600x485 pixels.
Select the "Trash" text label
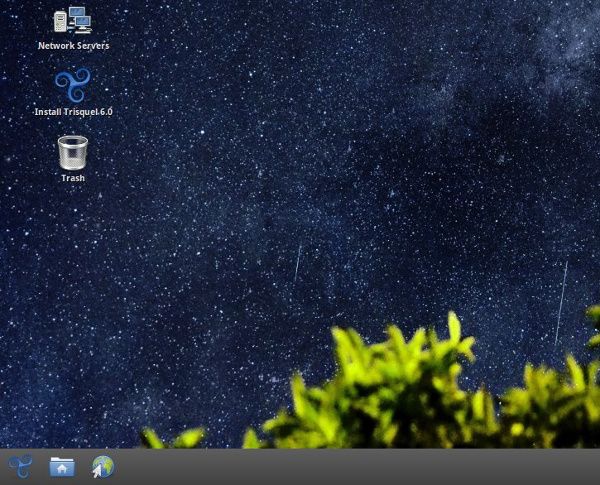pyautogui.click(x=73, y=178)
